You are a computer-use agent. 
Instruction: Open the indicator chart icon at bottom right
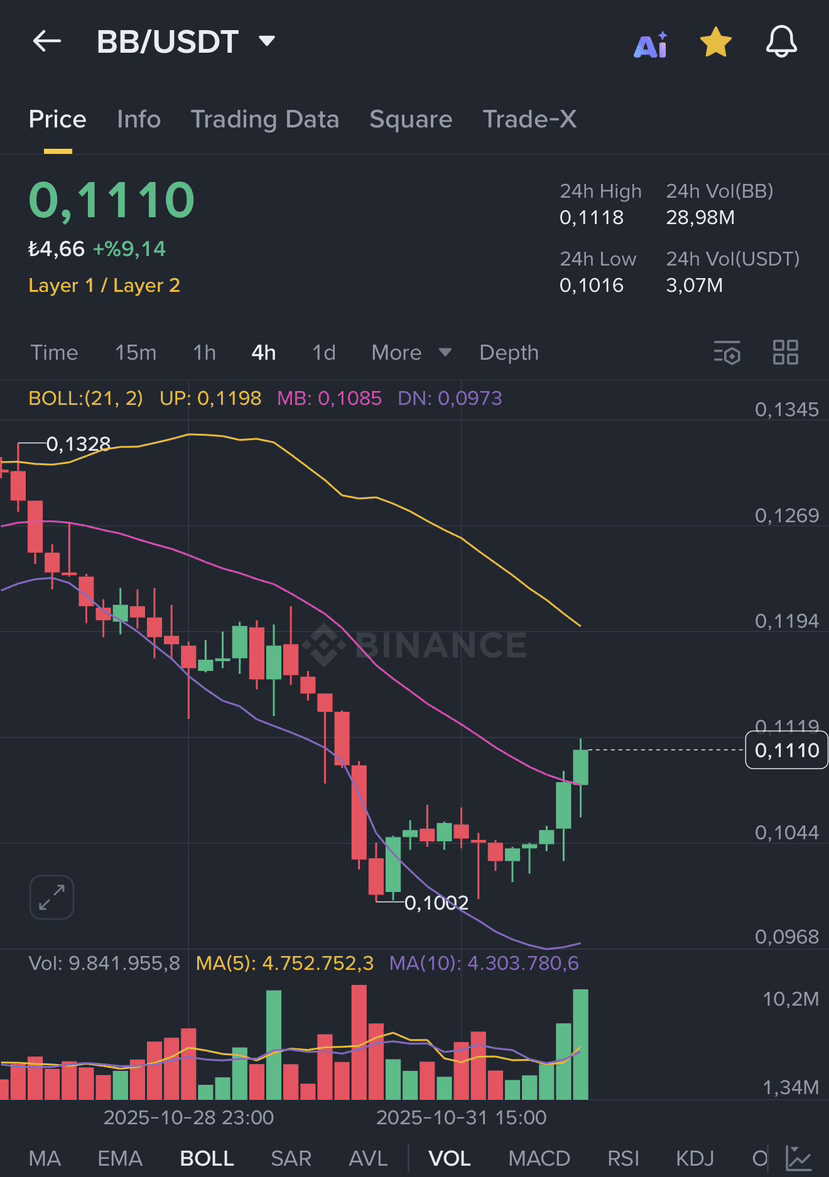click(799, 1158)
